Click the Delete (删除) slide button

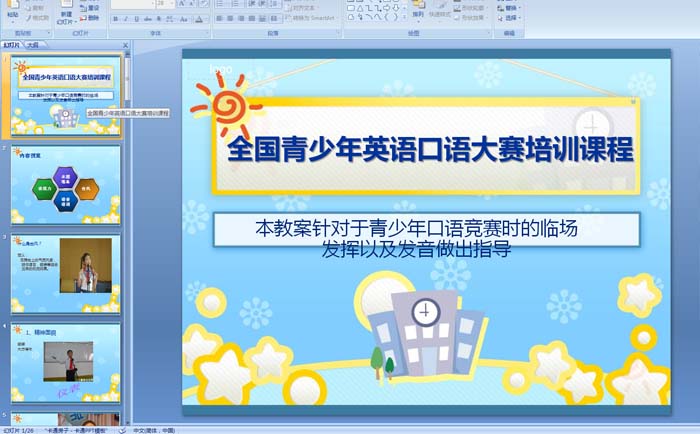(x=90, y=18)
